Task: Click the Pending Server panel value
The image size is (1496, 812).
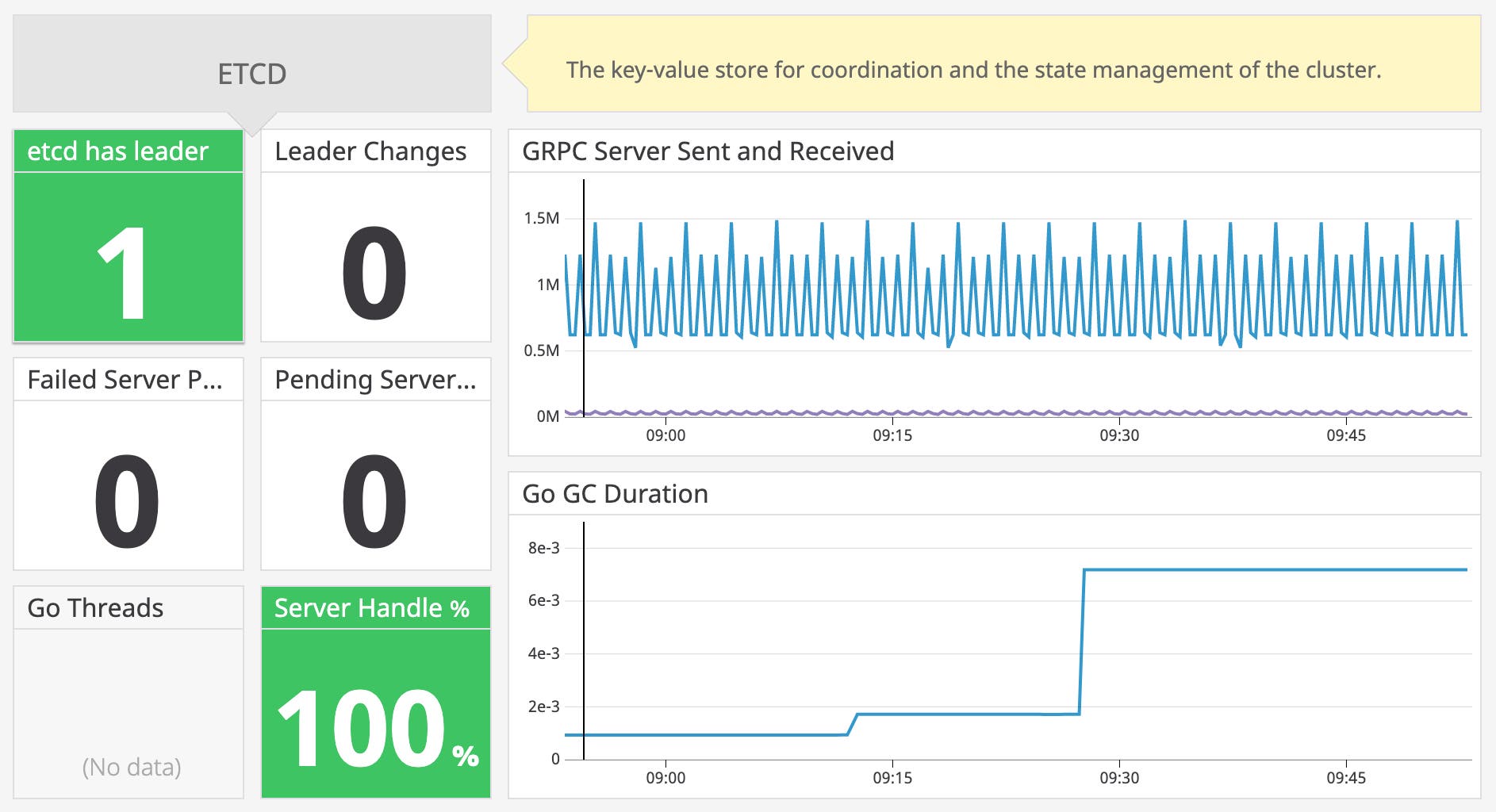Action: 373,500
